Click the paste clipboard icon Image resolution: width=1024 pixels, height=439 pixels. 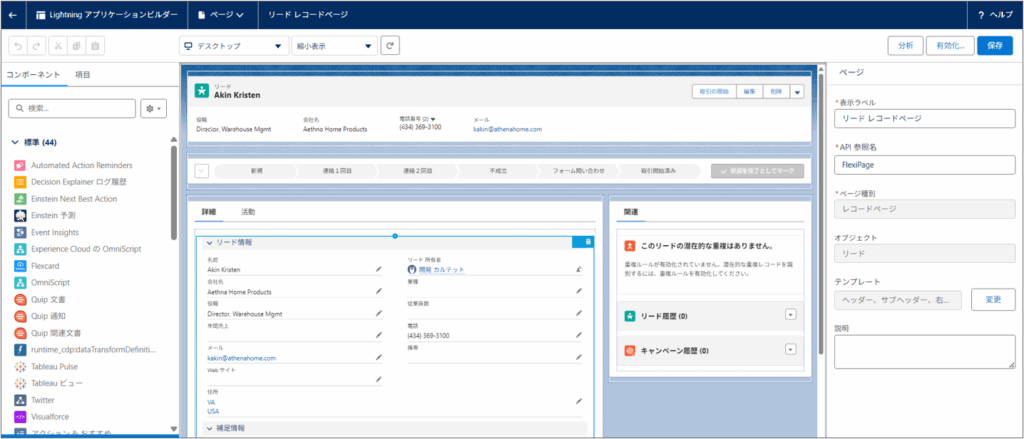95,46
